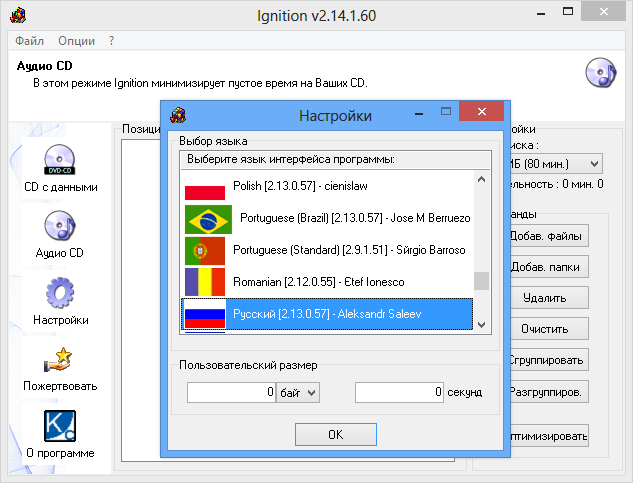The width and height of the screenshot is (633, 483).
Task: Open the байт unit dropdown
Action: [x=298, y=393]
